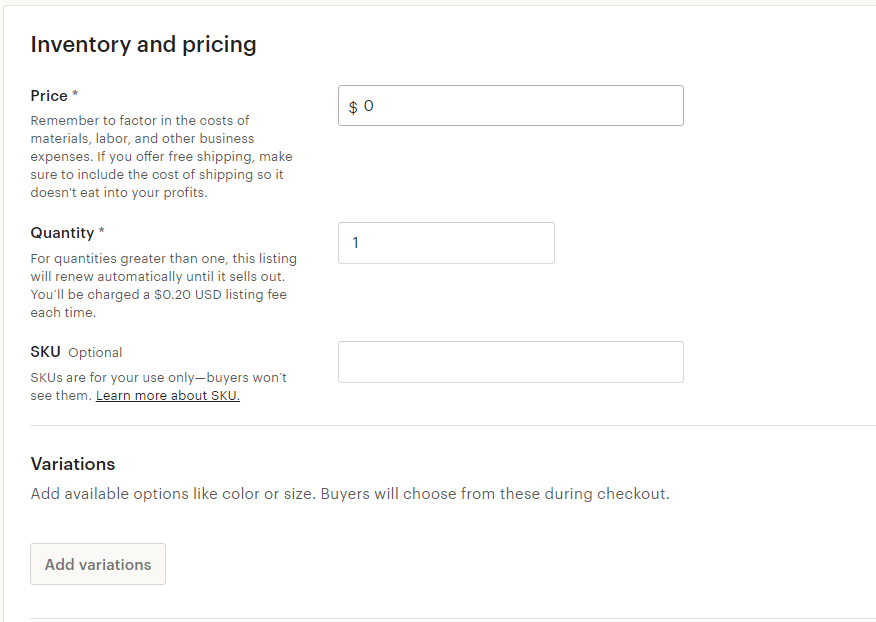Click the 0 value in Price box

click(369, 106)
